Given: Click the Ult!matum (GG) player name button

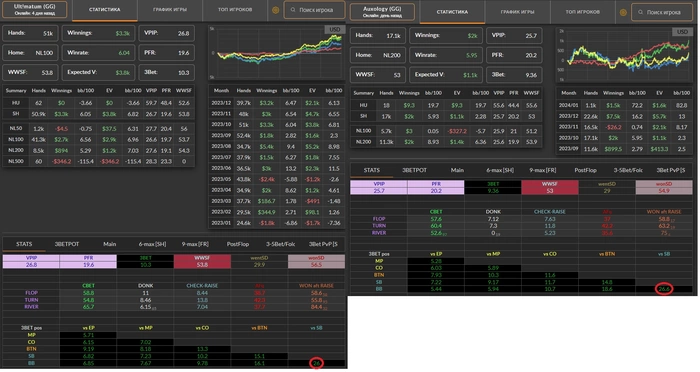Looking at the screenshot, I should pyautogui.click(x=34, y=9).
